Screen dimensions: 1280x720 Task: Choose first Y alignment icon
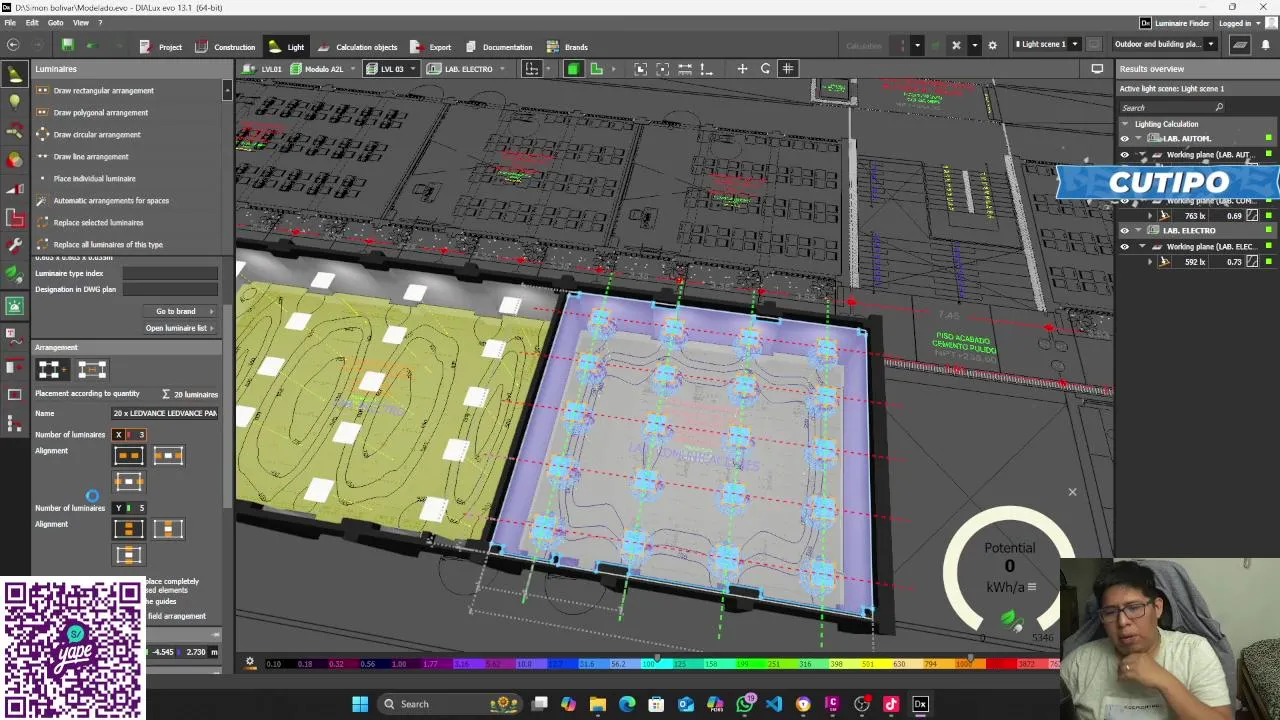(129, 529)
